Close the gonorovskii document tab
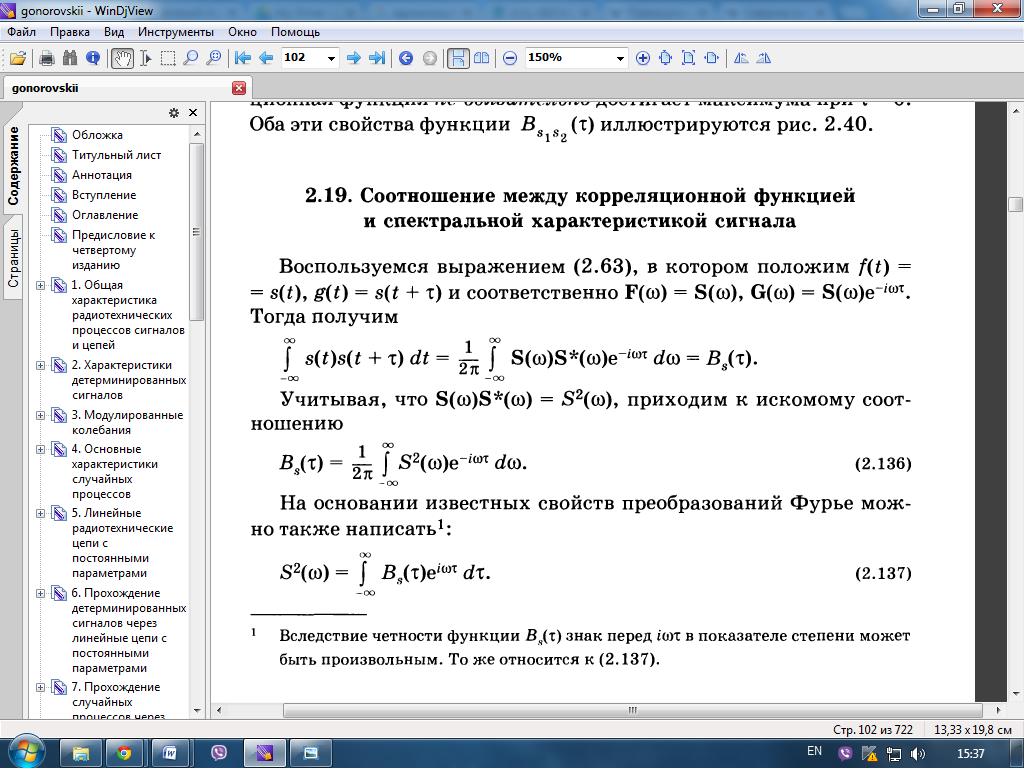 pyautogui.click(x=239, y=88)
